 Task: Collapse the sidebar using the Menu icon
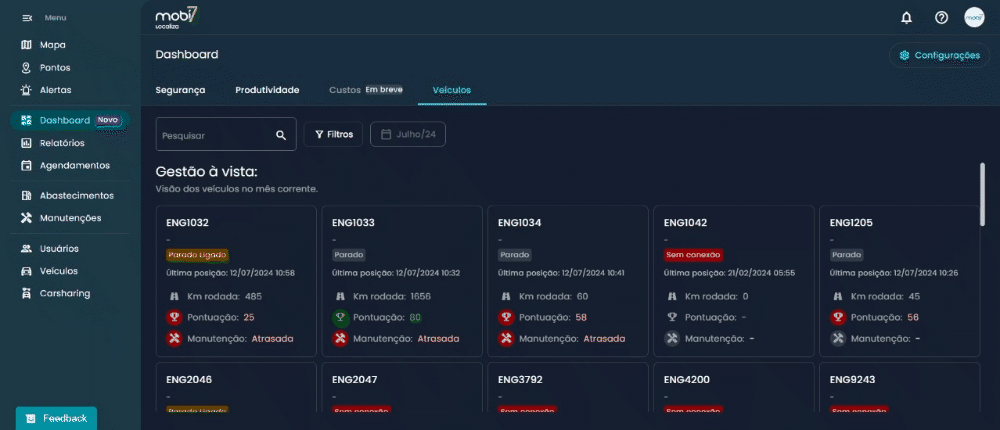27,18
